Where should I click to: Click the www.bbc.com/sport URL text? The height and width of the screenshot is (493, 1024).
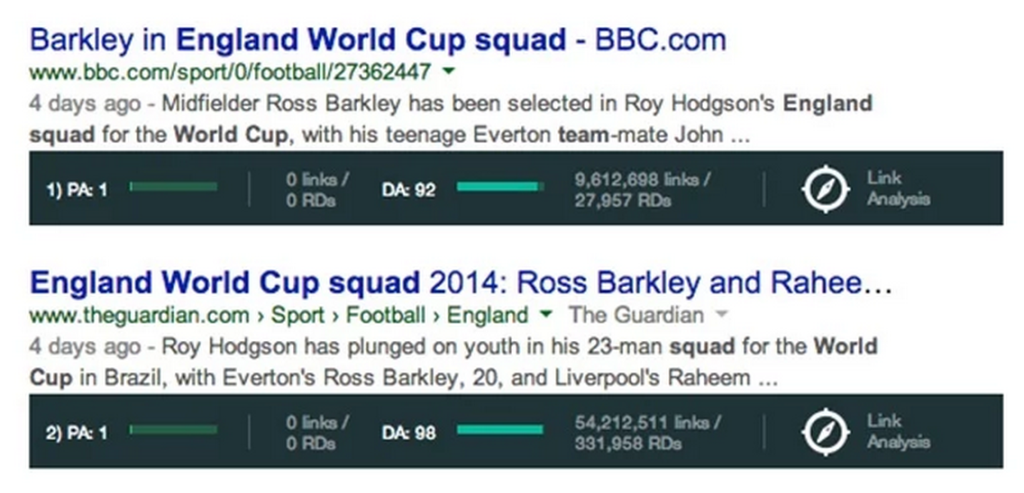[x=230, y=71]
